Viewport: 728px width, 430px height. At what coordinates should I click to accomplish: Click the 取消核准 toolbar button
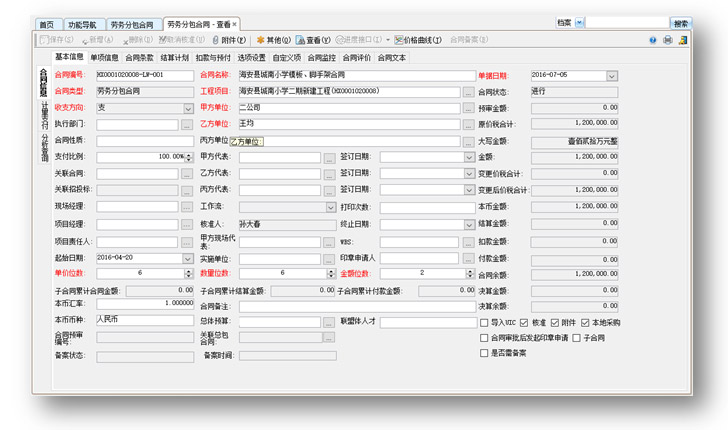click(x=182, y=40)
